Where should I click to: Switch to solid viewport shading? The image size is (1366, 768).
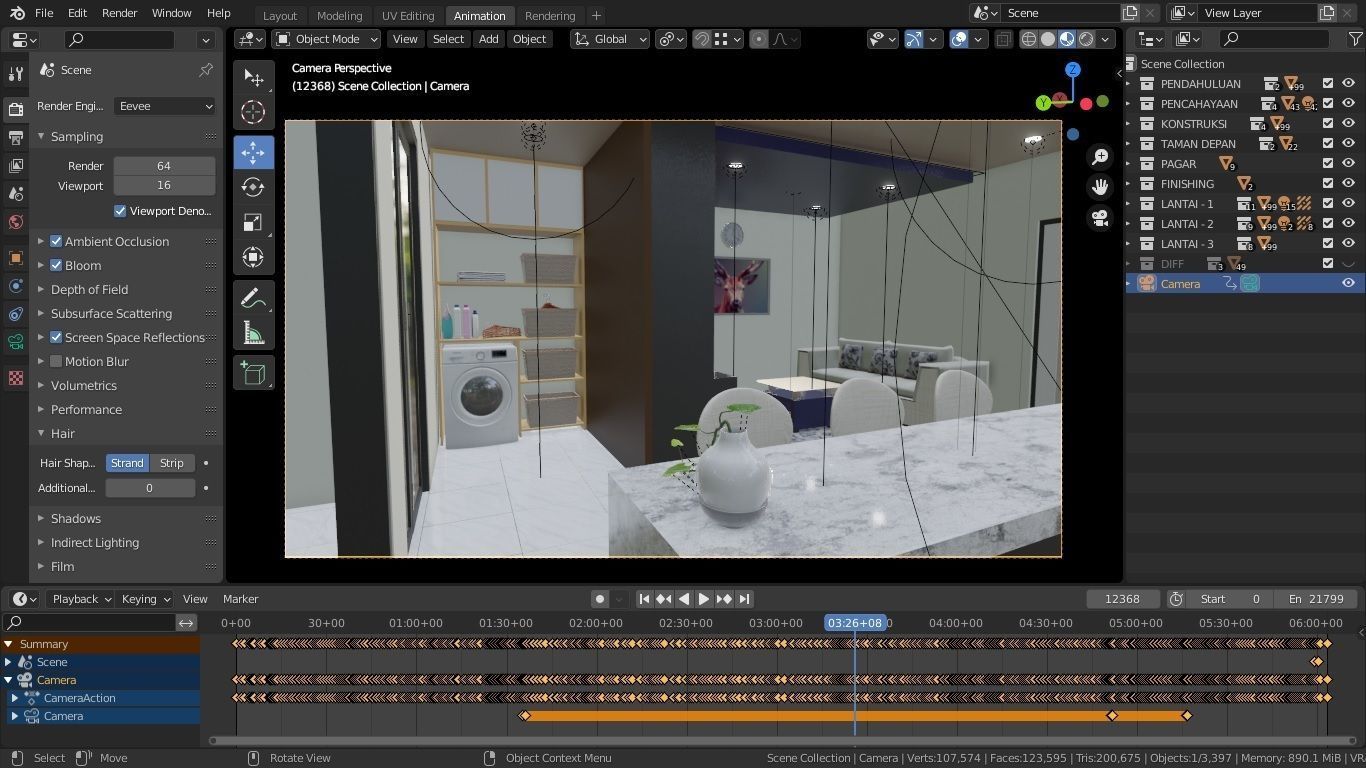(x=1048, y=39)
